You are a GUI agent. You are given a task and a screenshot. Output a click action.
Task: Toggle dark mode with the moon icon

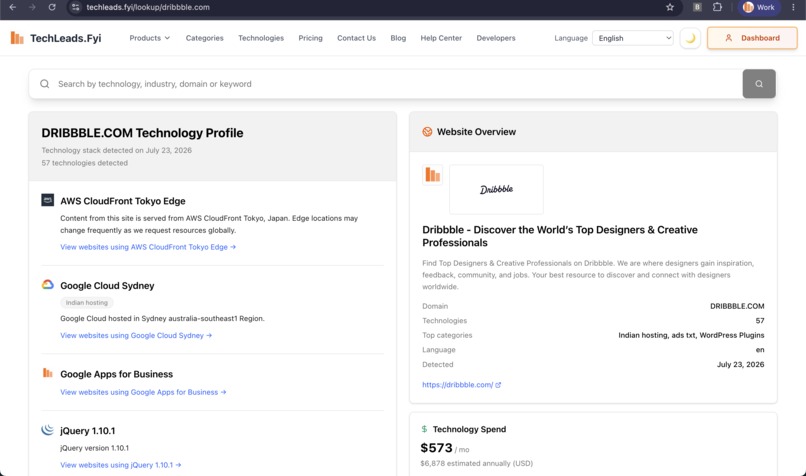[690, 38]
